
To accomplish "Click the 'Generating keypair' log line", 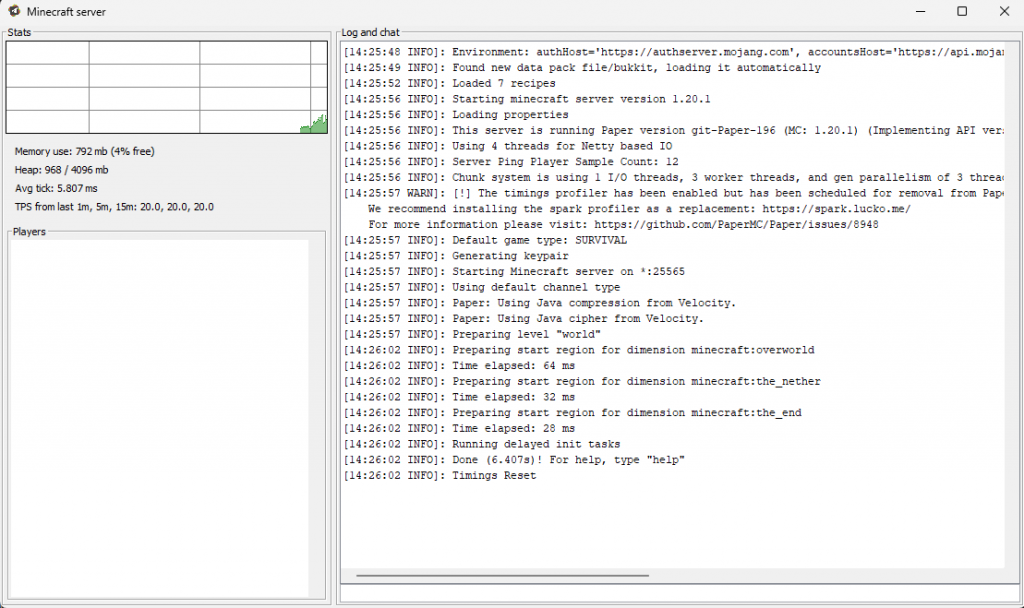I will tap(456, 256).
